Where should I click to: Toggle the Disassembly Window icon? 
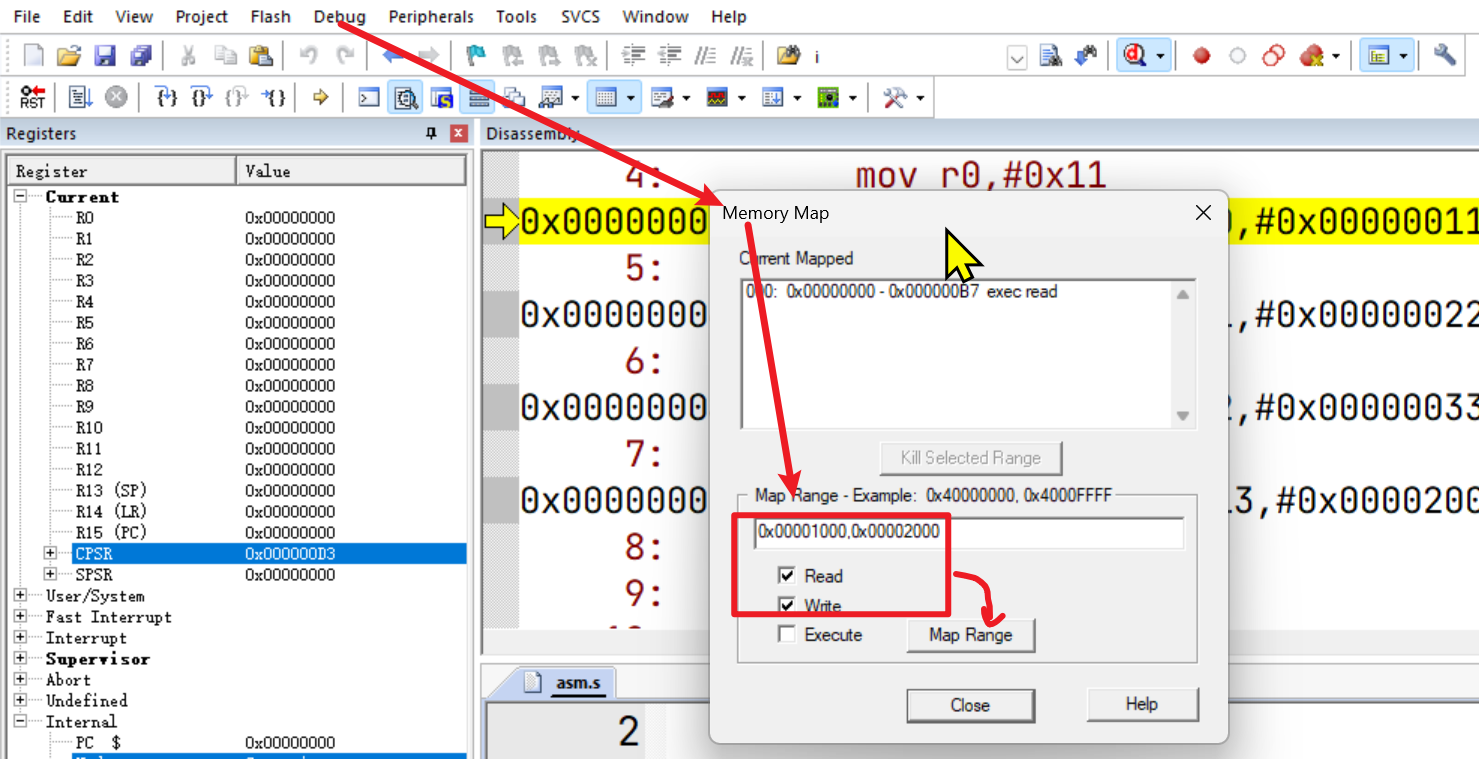(405, 97)
